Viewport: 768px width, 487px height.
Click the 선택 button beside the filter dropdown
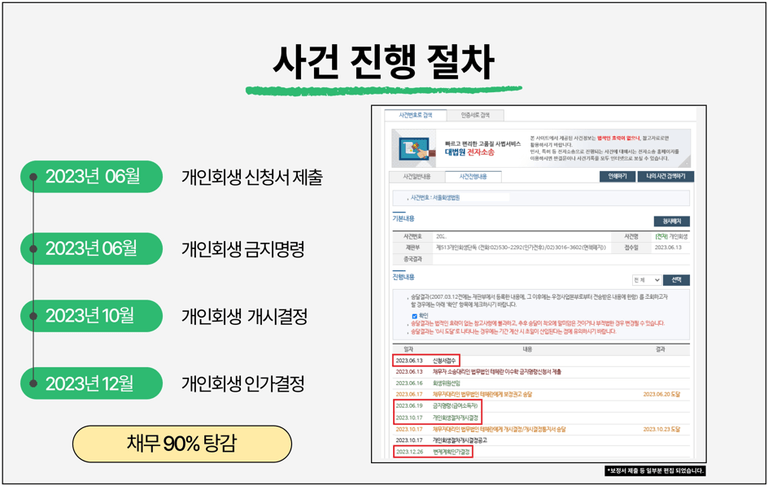pyautogui.click(x=676, y=280)
